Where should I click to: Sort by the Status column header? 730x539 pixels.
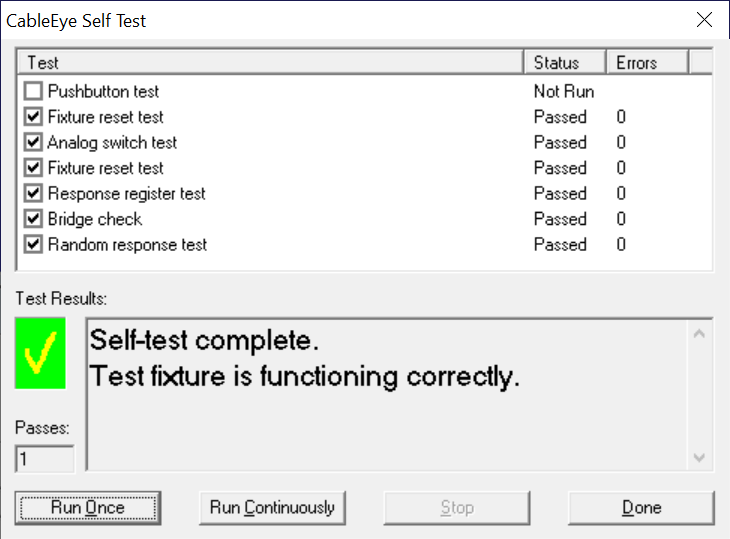(565, 62)
